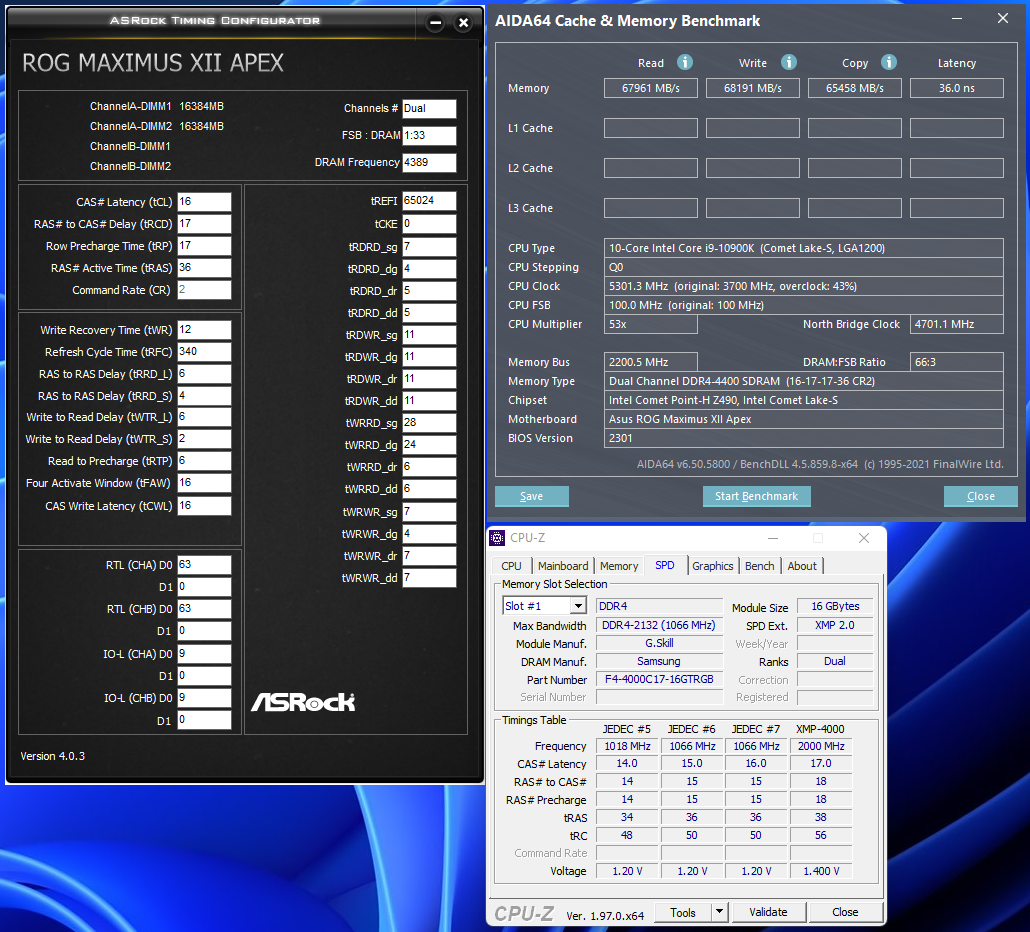This screenshot has height=932, width=1030.
Task: Click the Write info icon
Action: tap(788, 62)
